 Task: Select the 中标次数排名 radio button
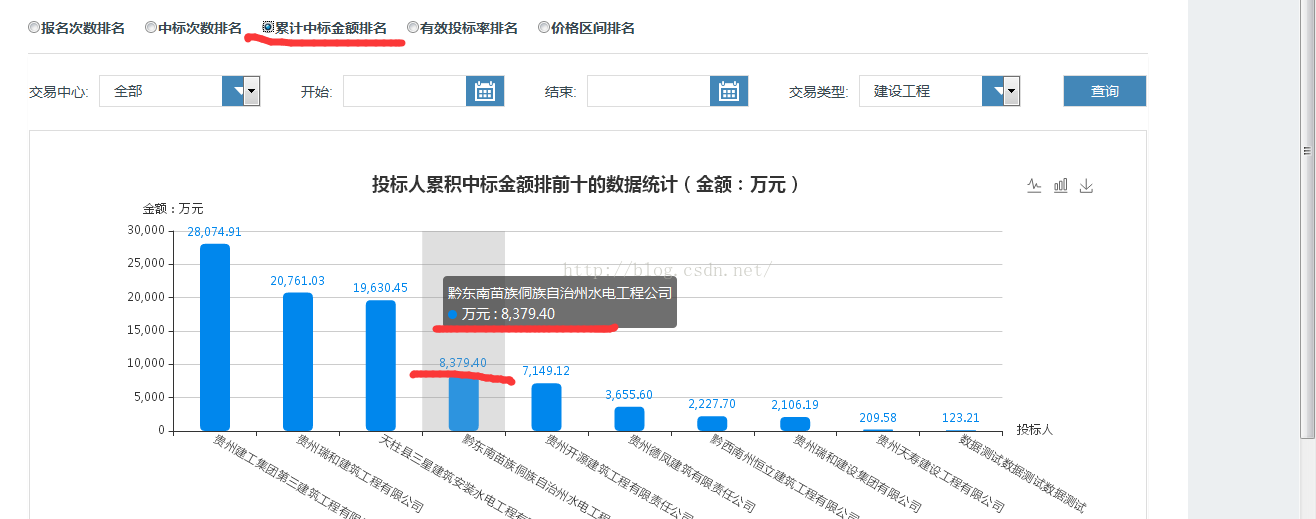coord(151,28)
